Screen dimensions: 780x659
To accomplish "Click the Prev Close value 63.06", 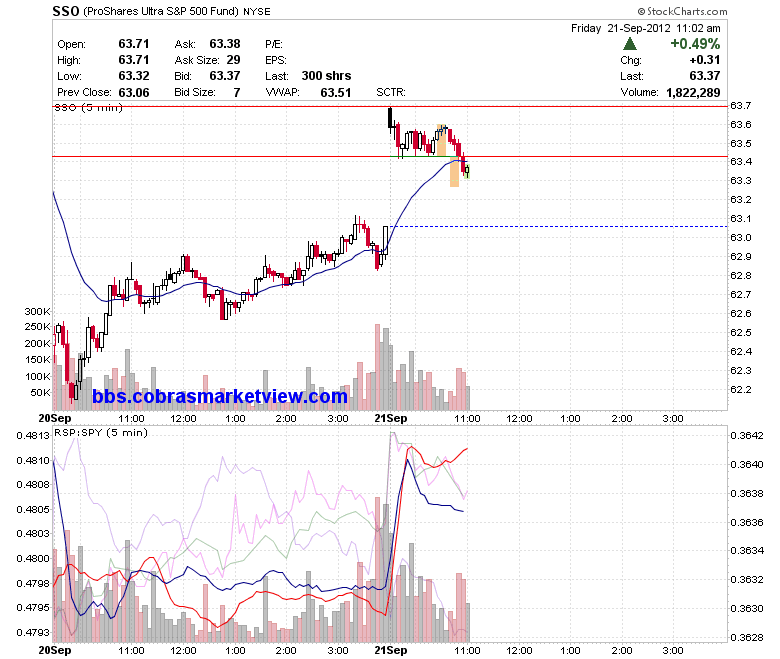I will pyautogui.click(x=134, y=93).
